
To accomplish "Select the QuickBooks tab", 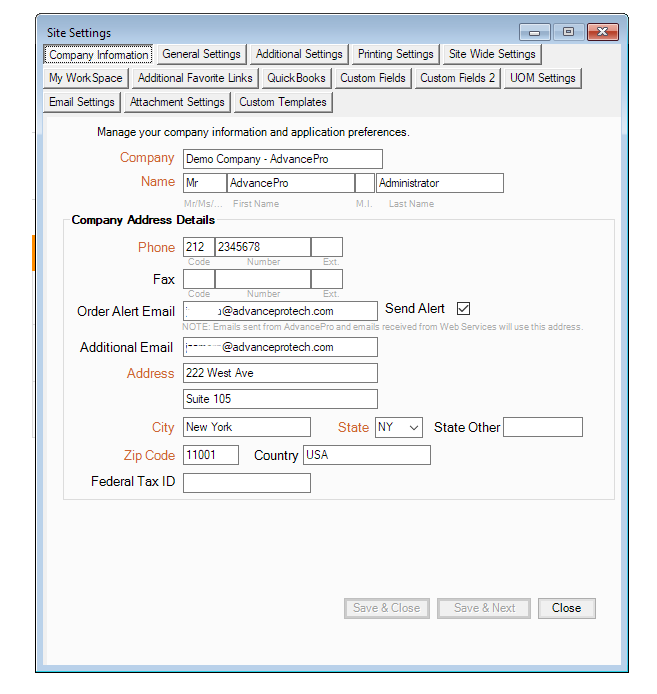I will pyautogui.click(x=296, y=78).
